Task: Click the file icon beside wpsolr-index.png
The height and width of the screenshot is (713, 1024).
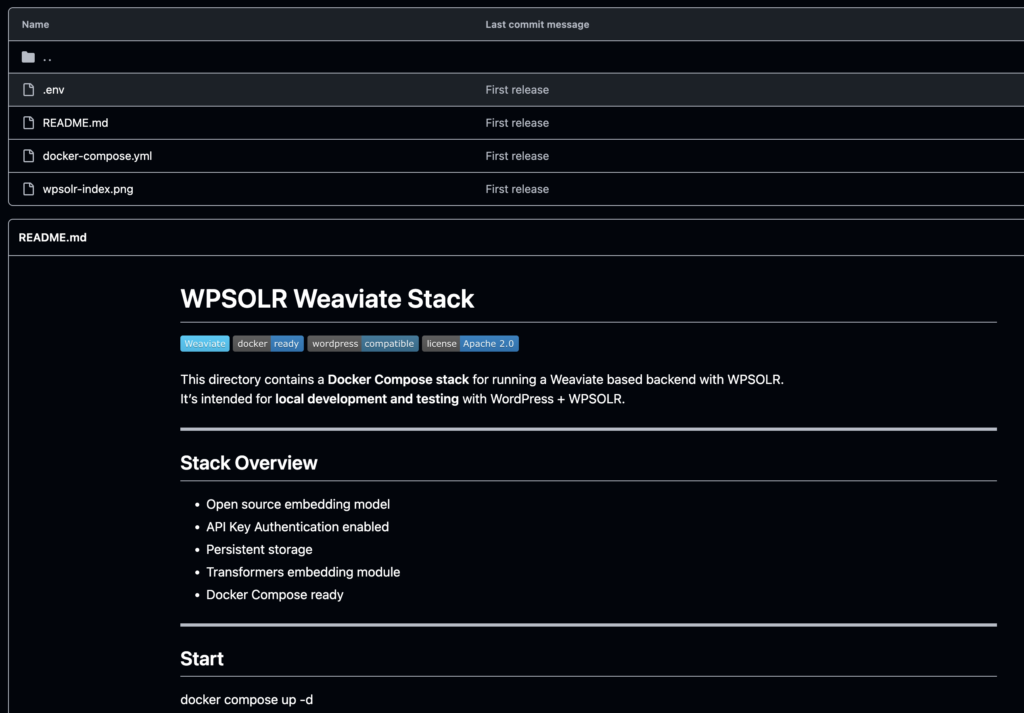Action: tap(28, 189)
